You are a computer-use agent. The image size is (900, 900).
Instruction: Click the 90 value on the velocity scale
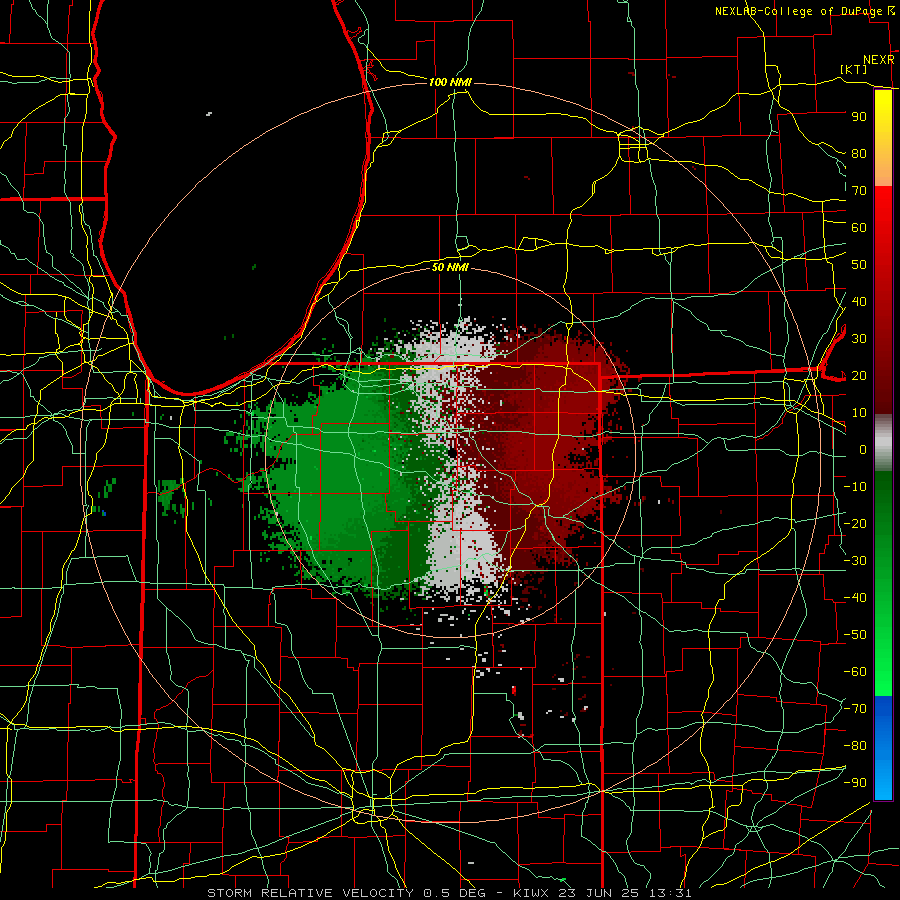point(859,117)
